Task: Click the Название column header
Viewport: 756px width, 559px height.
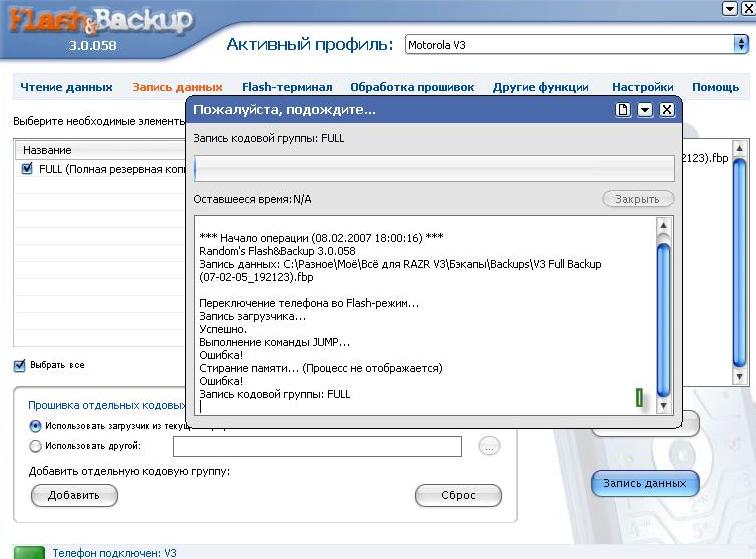Action: [x=100, y=150]
